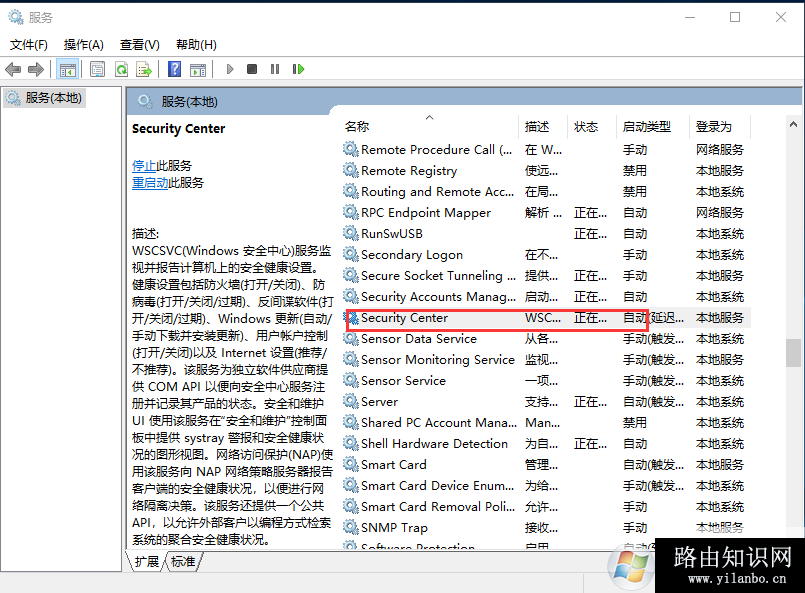
Task: Toggle the show/hide action pane icon
Action: click(198, 69)
